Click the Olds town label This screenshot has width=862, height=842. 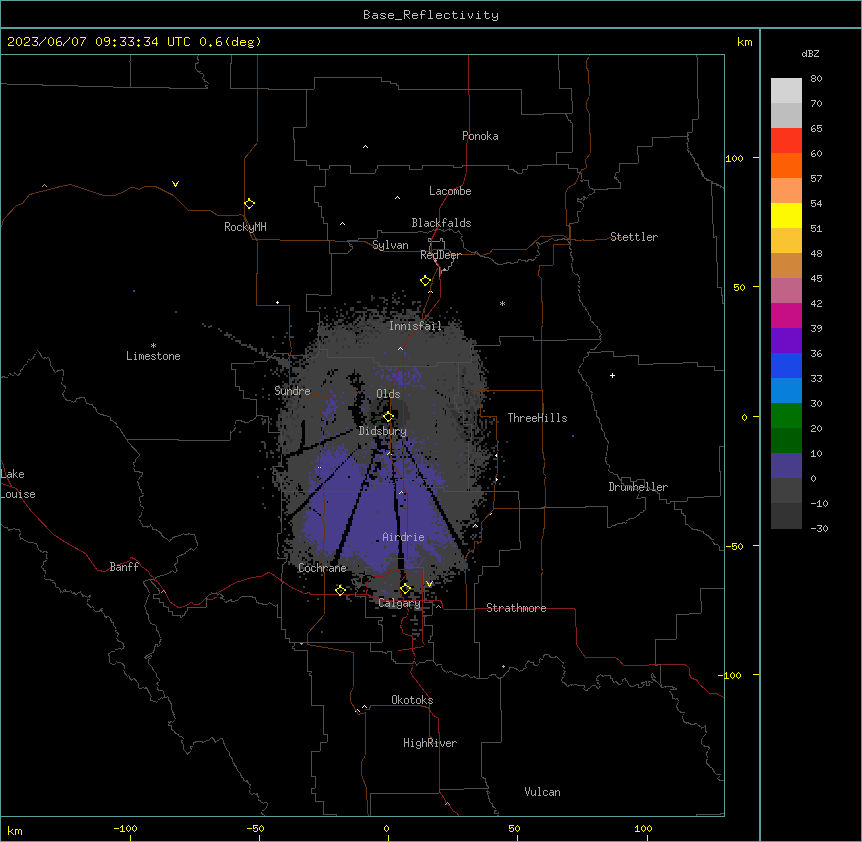[388, 394]
